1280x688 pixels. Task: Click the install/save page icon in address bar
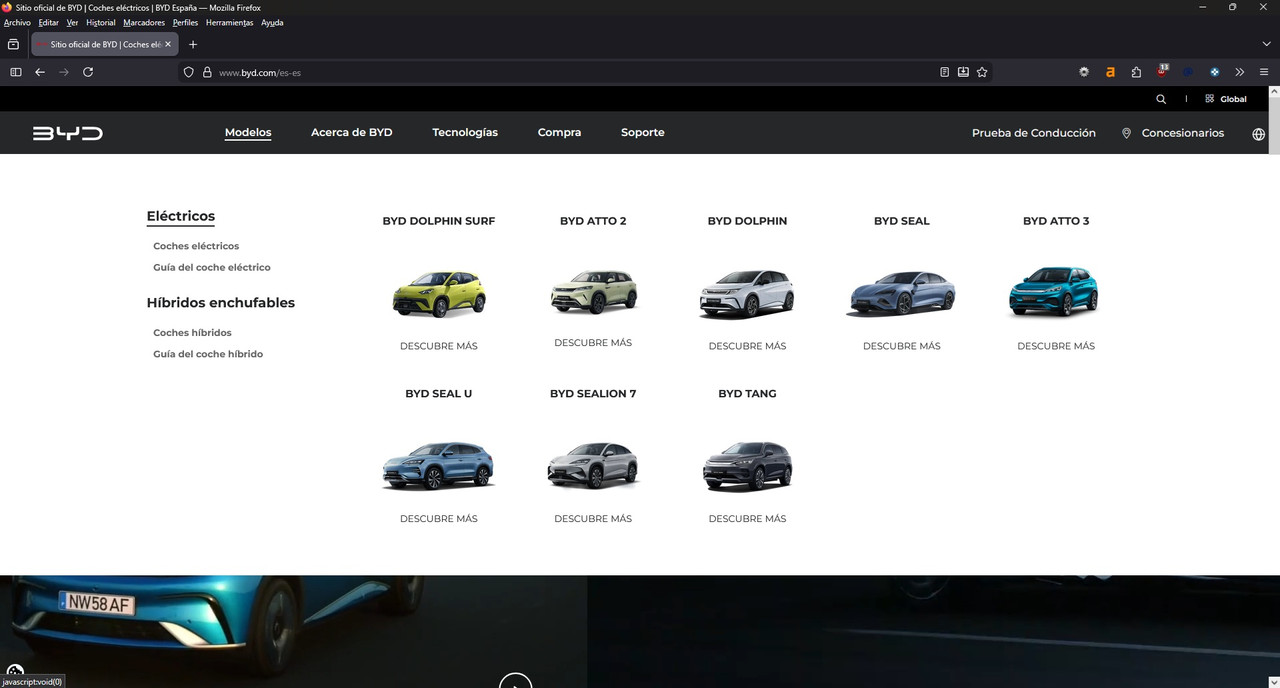tap(963, 72)
